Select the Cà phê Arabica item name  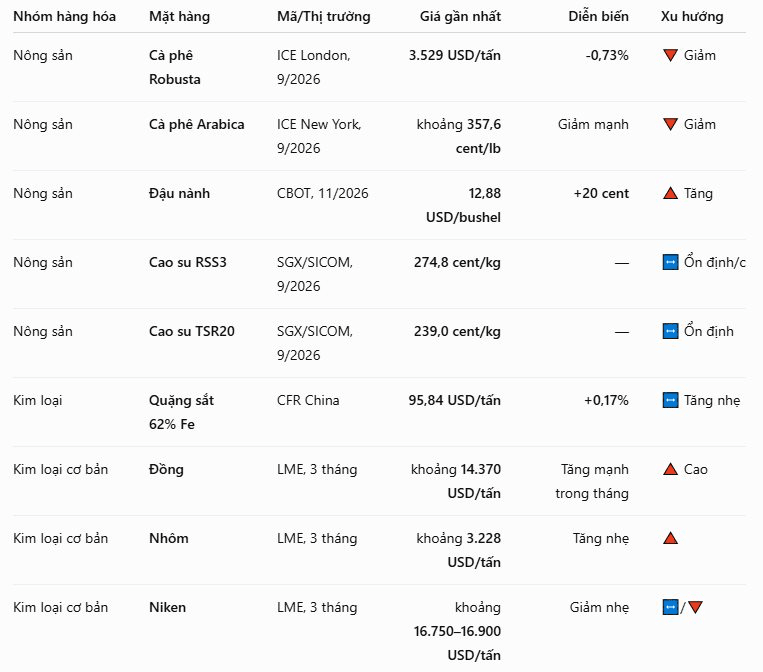[197, 125]
